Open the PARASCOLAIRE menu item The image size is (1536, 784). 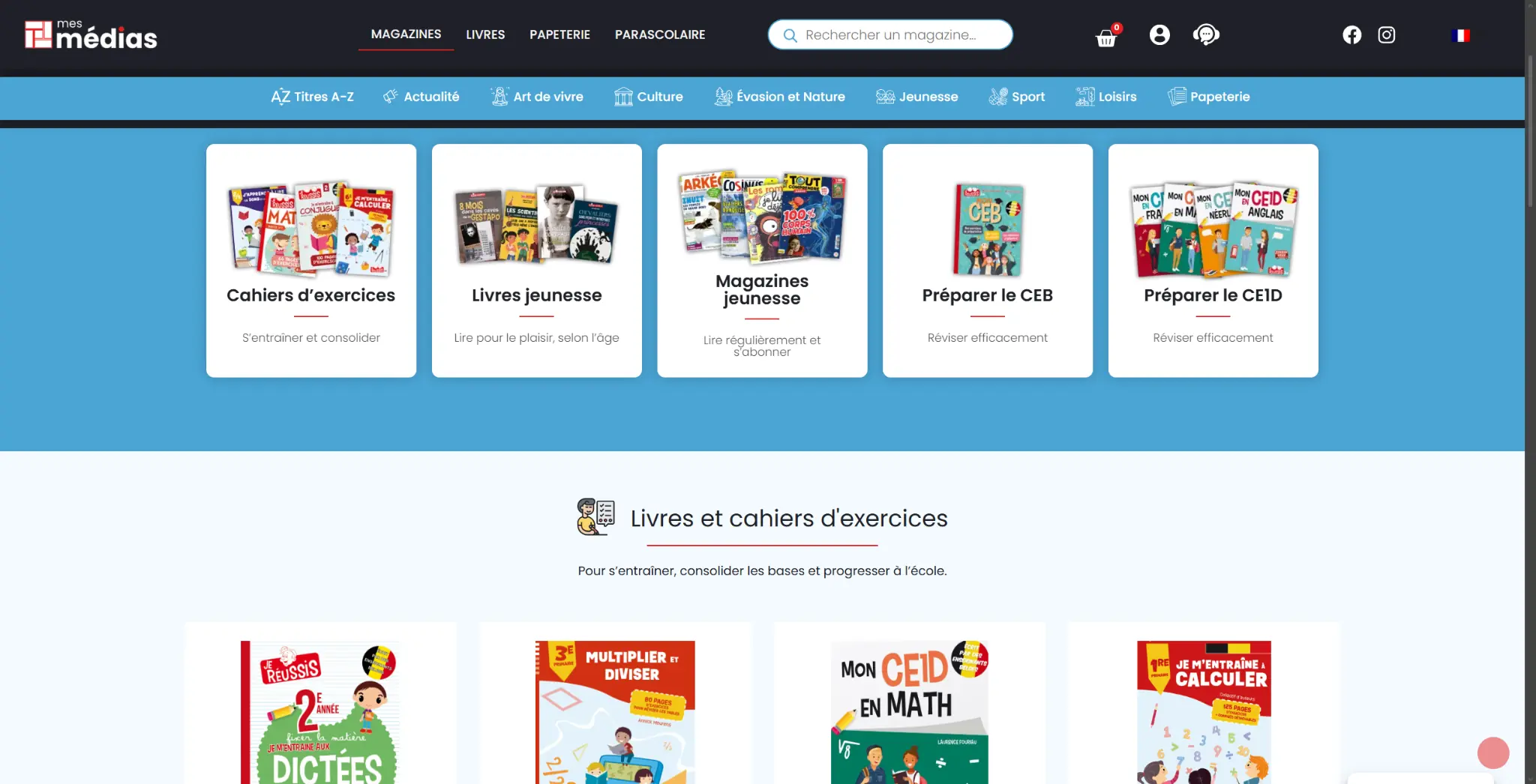660,34
